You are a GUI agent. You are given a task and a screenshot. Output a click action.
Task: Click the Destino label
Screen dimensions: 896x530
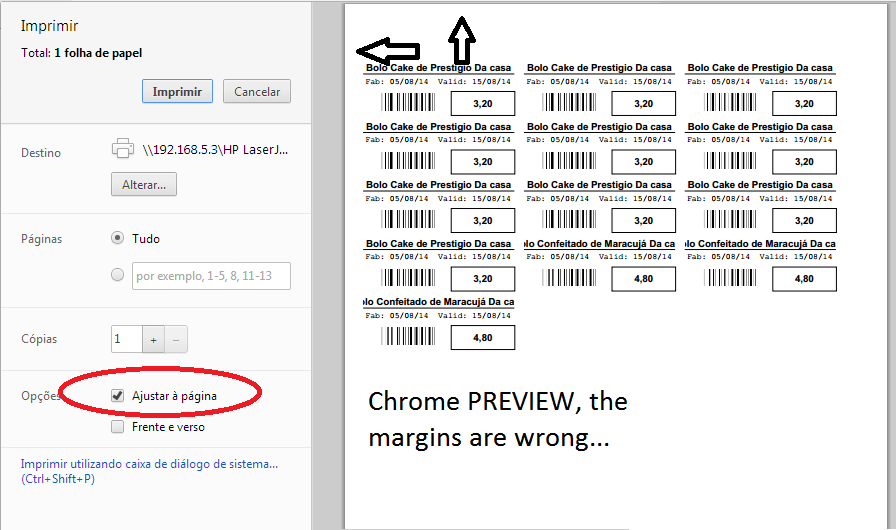[x=41, y=153]
